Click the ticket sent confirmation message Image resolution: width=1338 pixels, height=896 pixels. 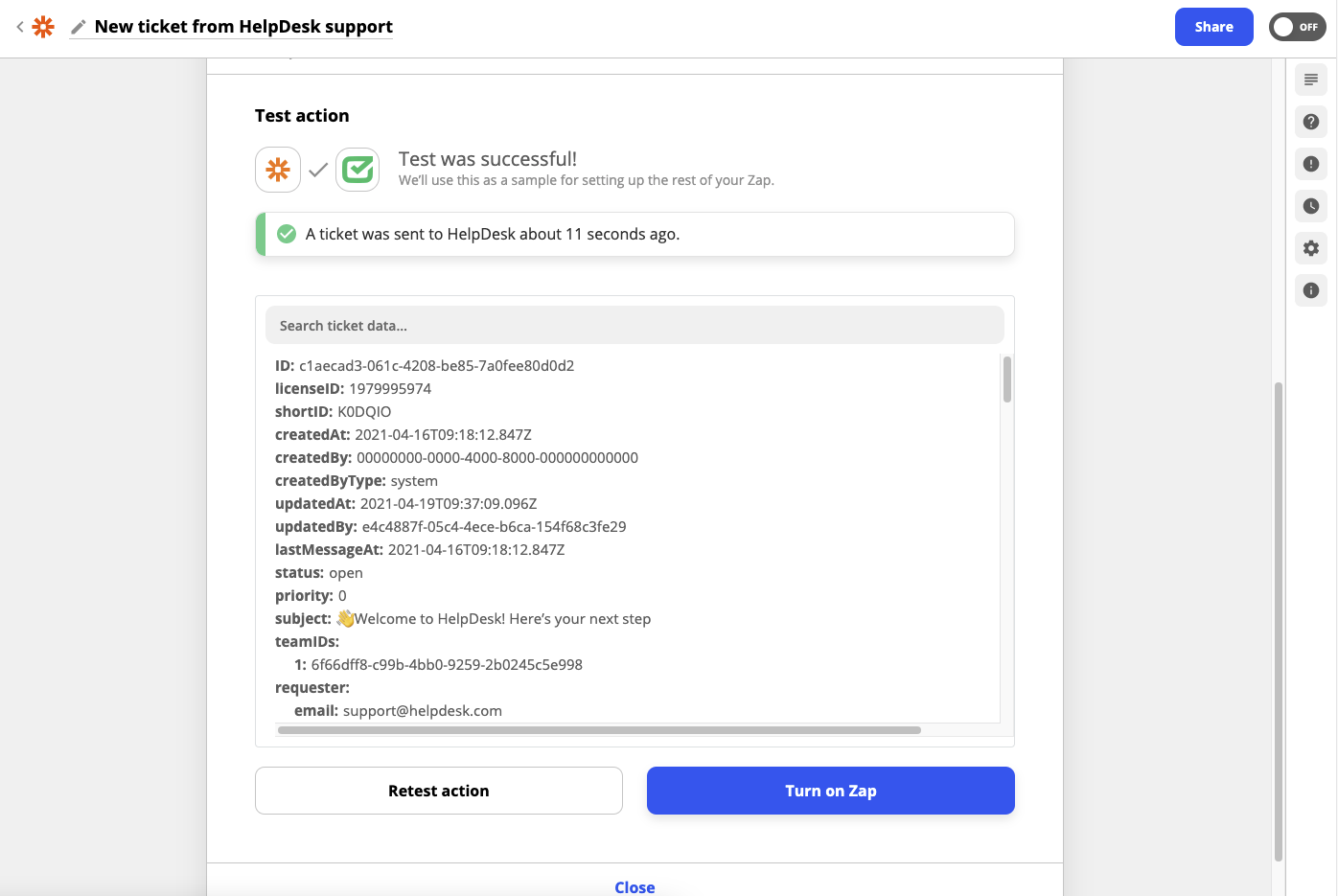click(x=493, y=235)
